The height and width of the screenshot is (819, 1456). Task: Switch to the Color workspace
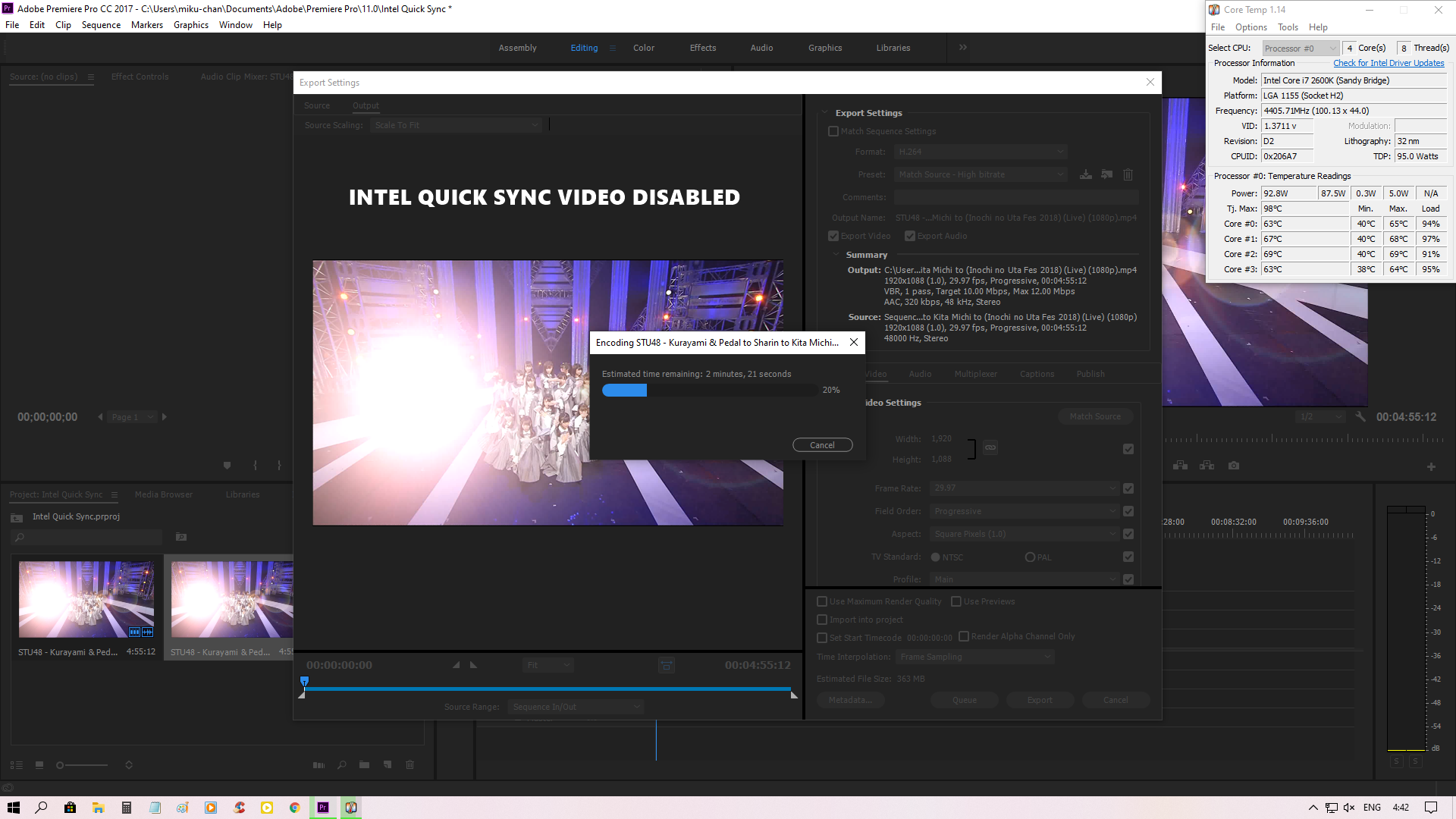coord(644,48)
